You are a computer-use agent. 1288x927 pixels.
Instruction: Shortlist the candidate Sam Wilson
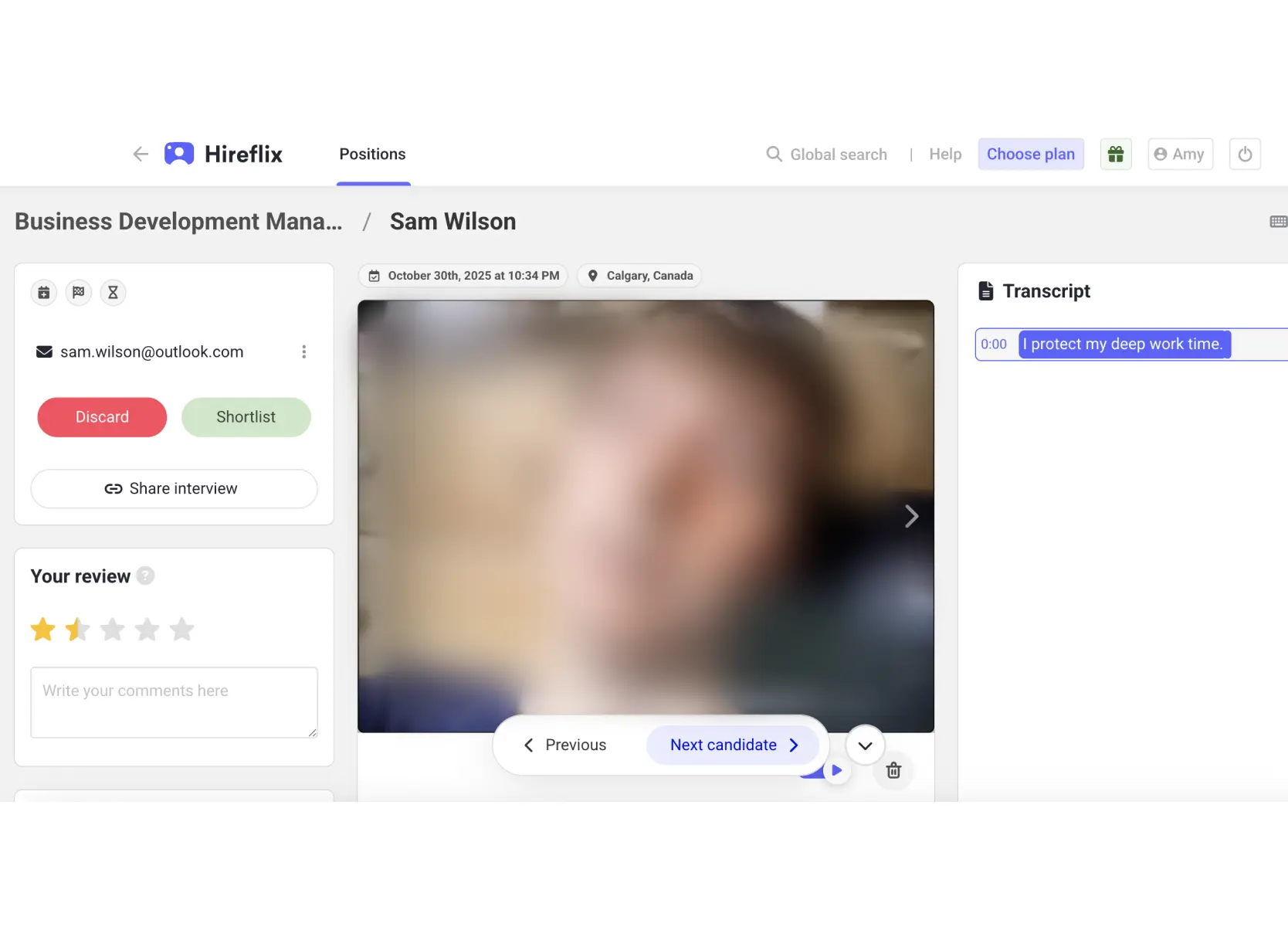click(x=246, y=417)
